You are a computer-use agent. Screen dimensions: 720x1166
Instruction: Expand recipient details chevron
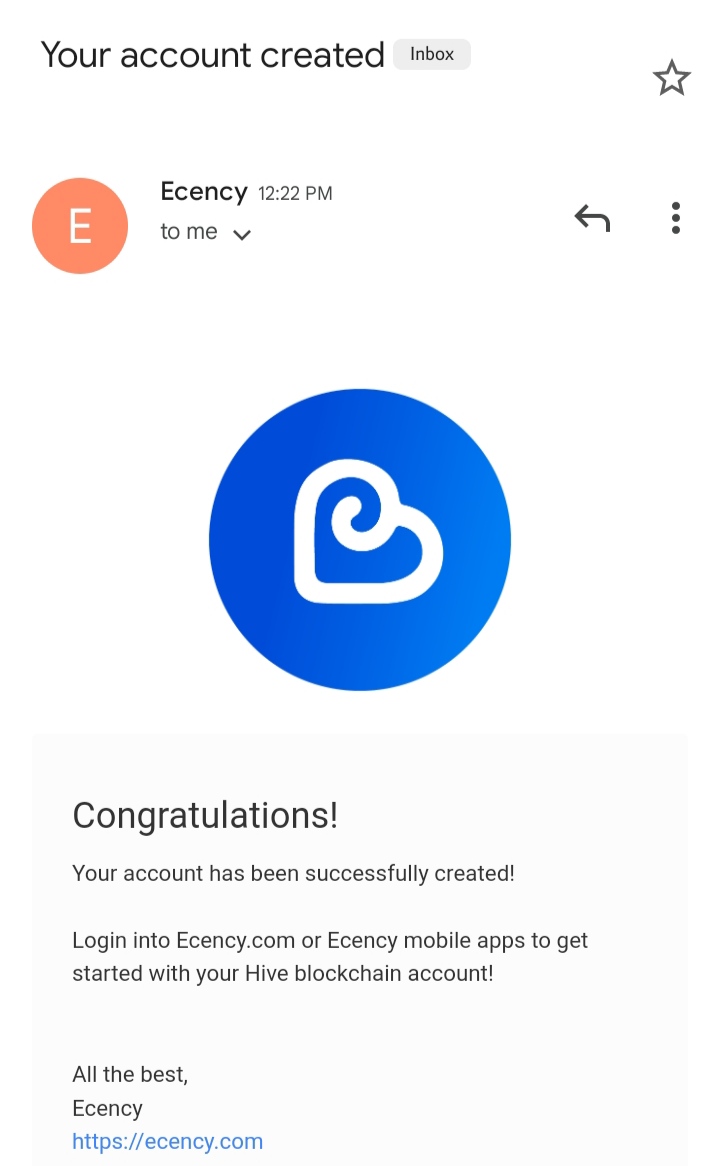[242, 235]
